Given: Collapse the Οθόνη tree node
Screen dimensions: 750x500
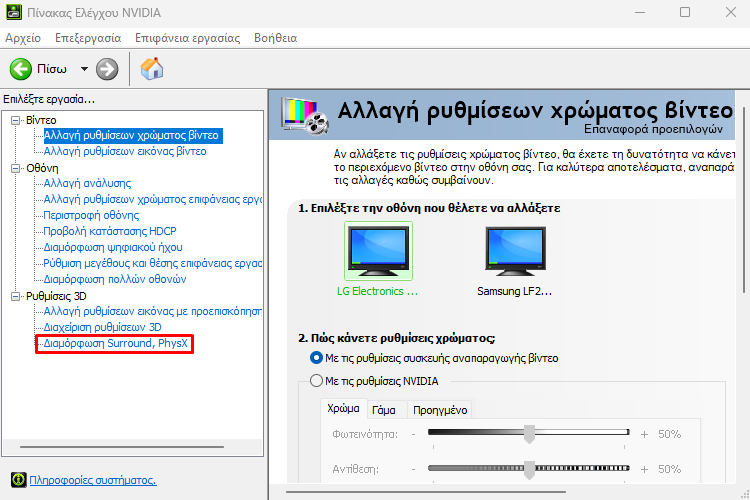Looking at the screenshot, I should 15,168.
